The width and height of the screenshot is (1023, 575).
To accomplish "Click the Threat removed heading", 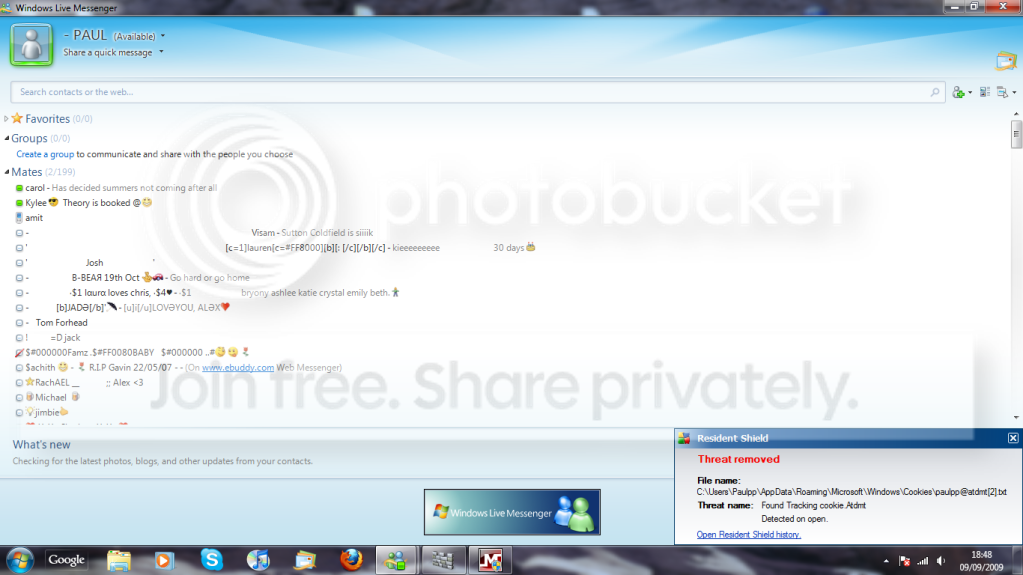I will (739, 459).
